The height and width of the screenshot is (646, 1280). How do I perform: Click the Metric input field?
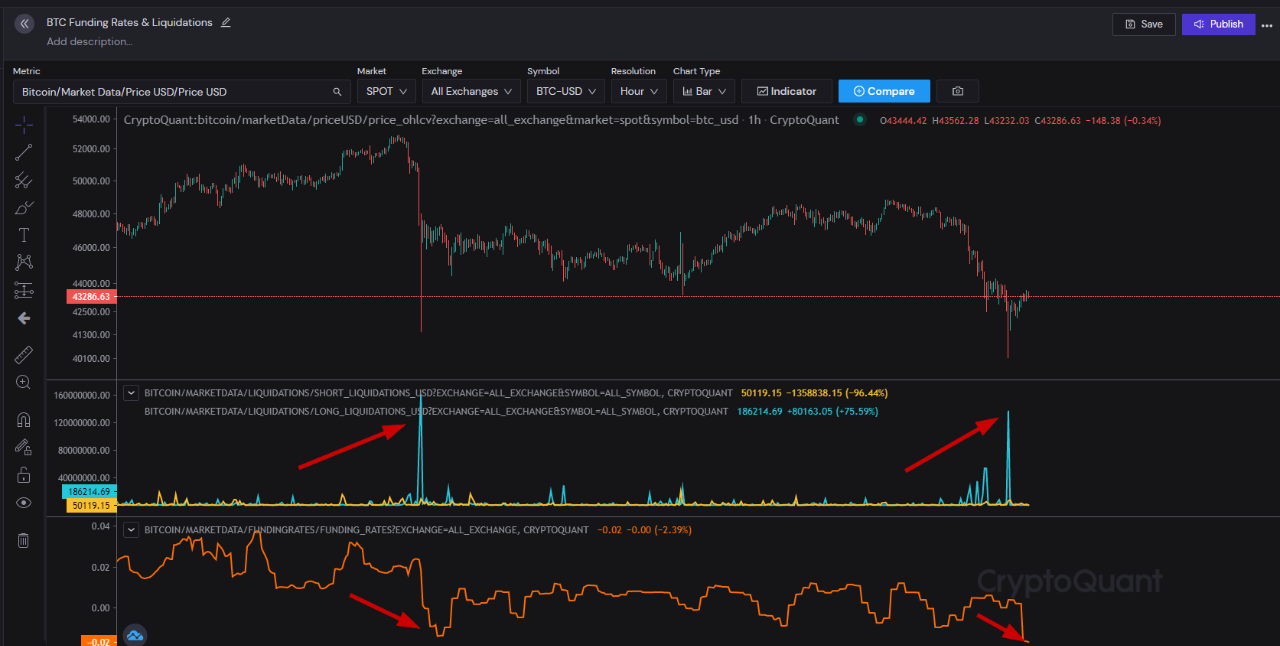182,91
